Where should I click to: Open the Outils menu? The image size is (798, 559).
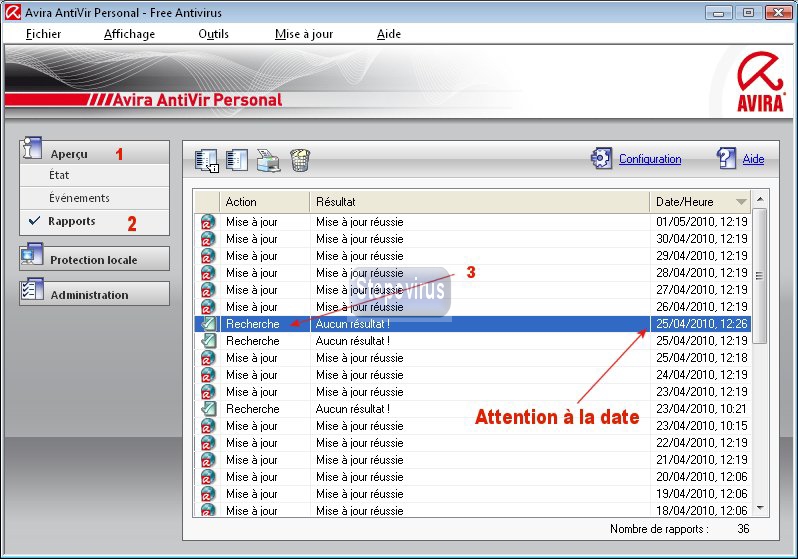[x=213, y=34]
